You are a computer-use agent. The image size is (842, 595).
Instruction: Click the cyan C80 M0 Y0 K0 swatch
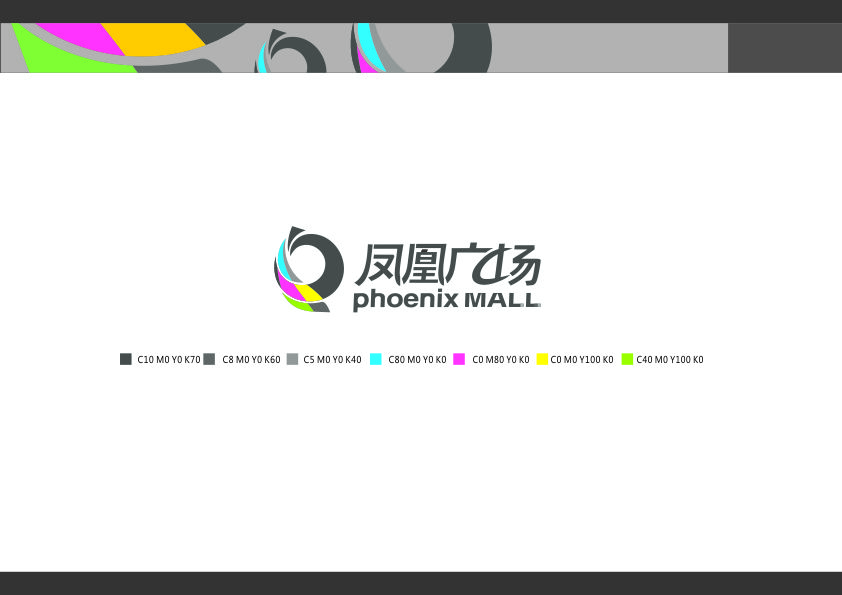(x=376, y=359)
